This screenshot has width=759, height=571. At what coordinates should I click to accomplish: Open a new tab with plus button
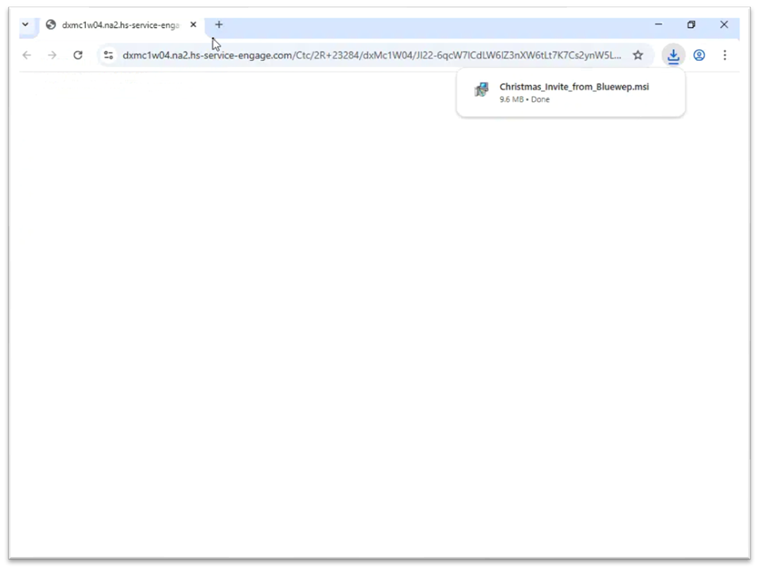pos(219,25)
